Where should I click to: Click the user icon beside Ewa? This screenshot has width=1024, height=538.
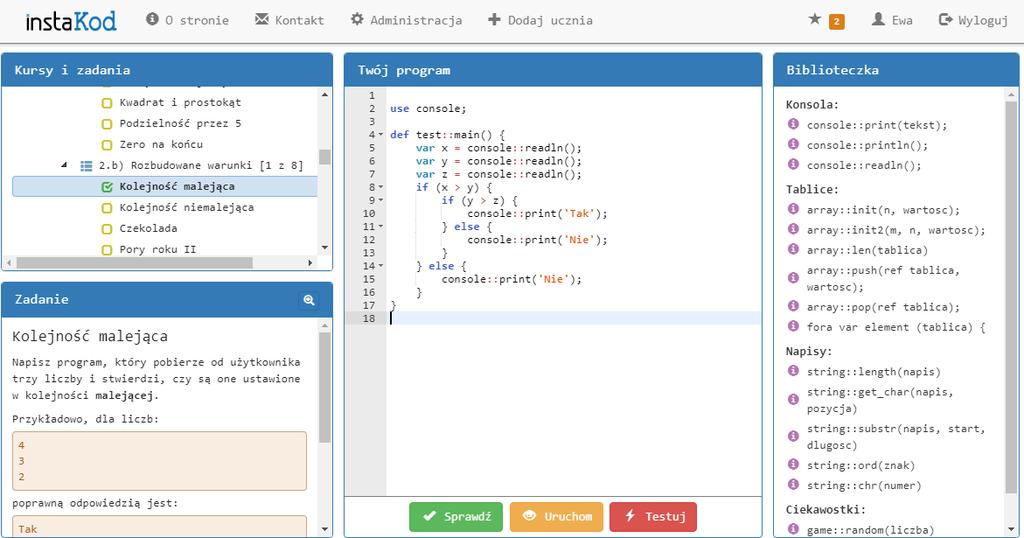tap(878, 19)
